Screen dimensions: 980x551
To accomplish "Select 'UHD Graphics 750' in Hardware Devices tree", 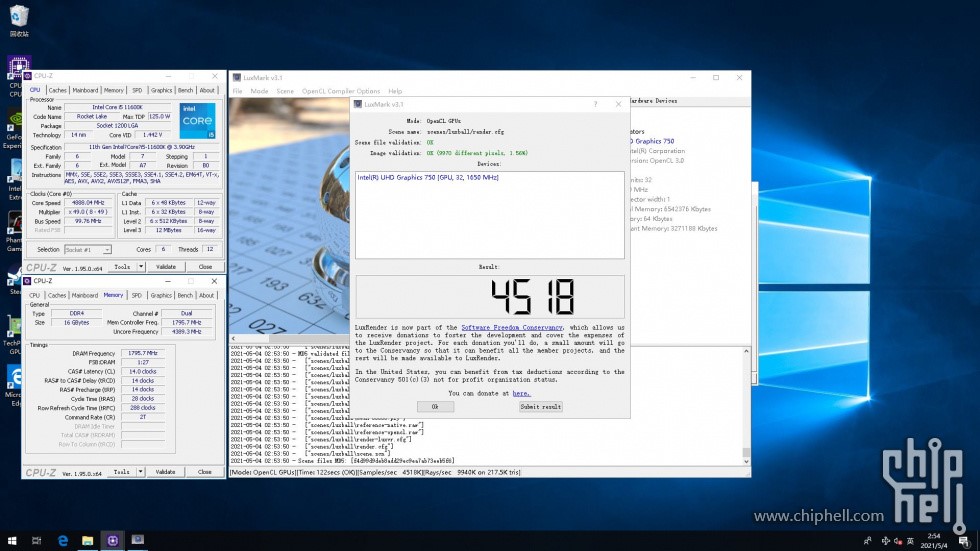I will [653, 141].
